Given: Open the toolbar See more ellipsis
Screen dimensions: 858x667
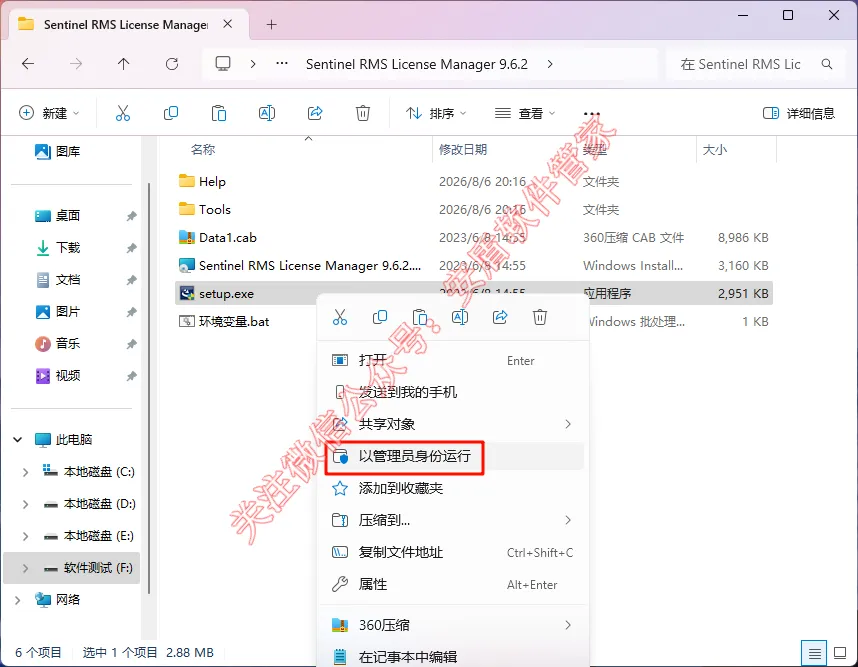Looking at the screenshot, I should [592, 114].
